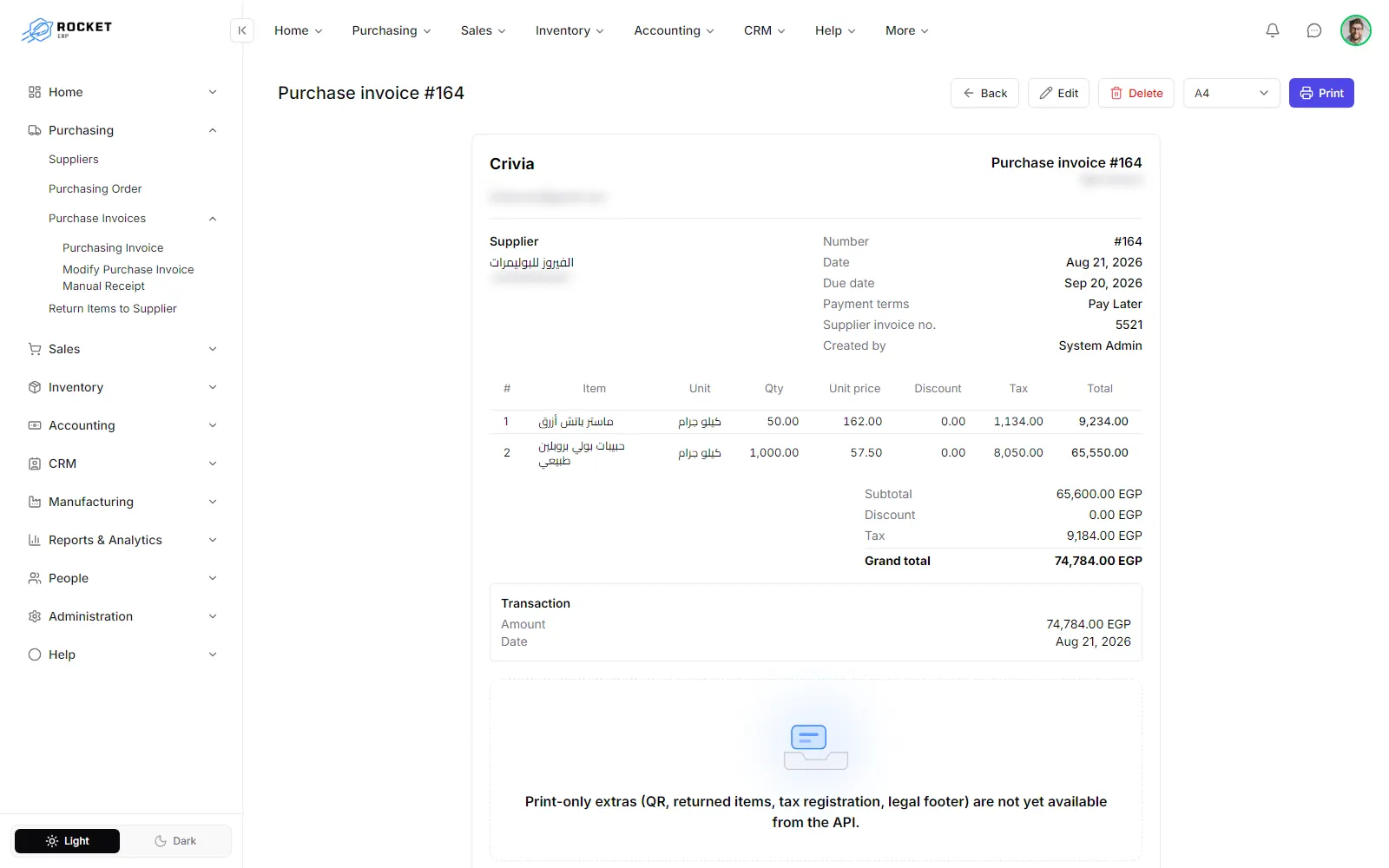Open Return Items to Supplier

click(x=113, y=309)
